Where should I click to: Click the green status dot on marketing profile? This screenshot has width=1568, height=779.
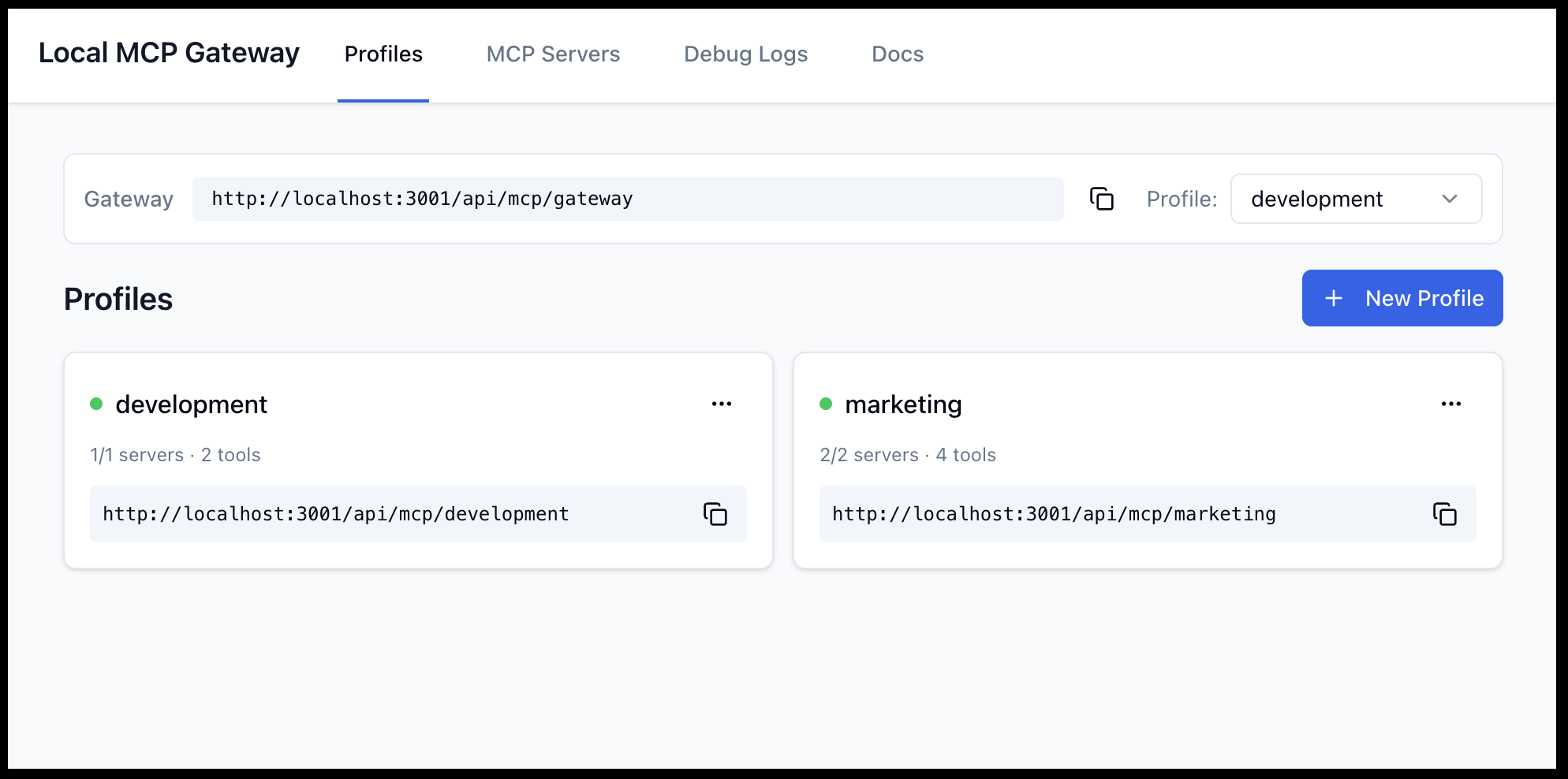pos(826,404)
